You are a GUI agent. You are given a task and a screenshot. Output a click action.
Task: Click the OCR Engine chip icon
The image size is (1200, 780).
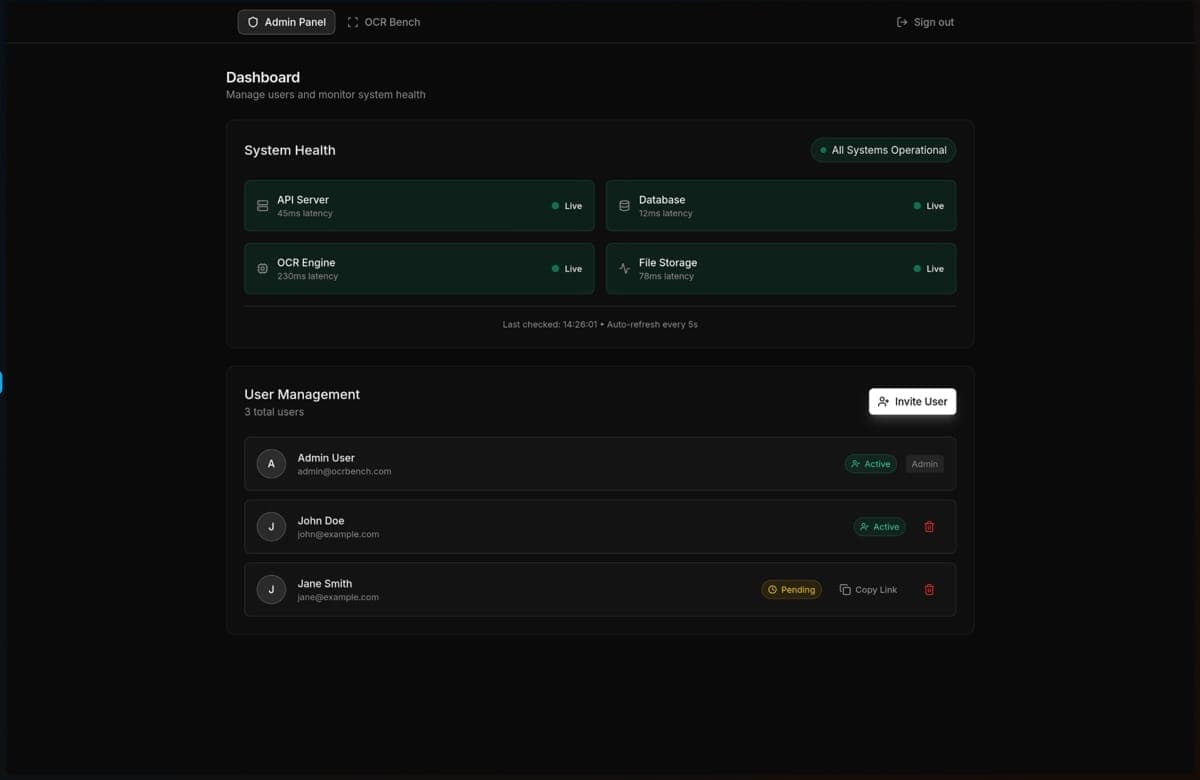262,269
